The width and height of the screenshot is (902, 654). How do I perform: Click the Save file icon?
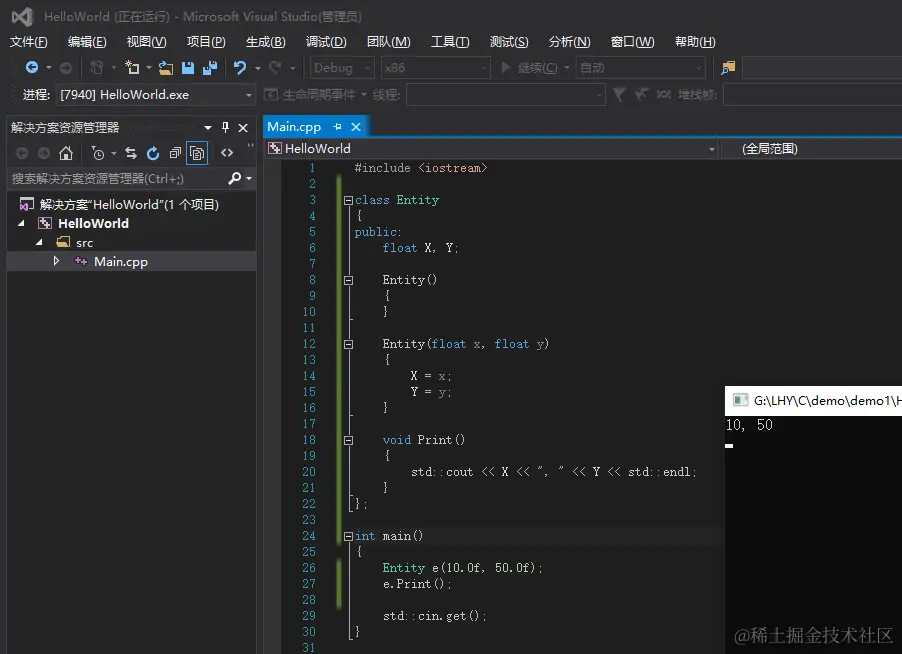[188, 67]
